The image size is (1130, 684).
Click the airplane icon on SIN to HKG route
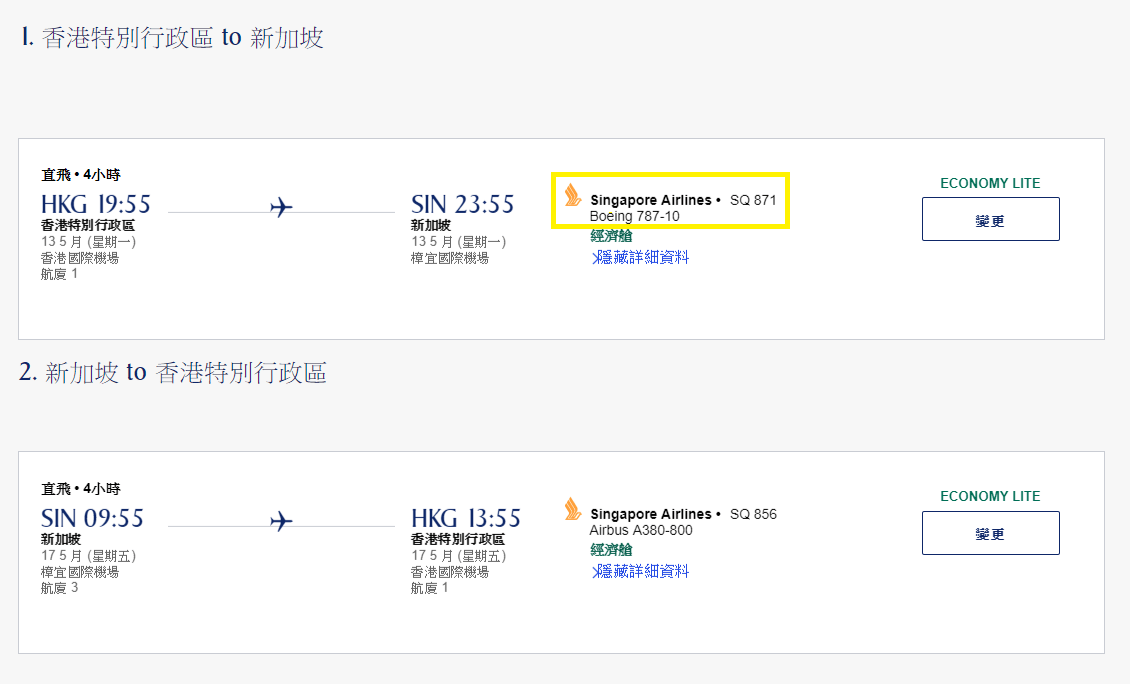pyautogui.click(x=281, y=521)
